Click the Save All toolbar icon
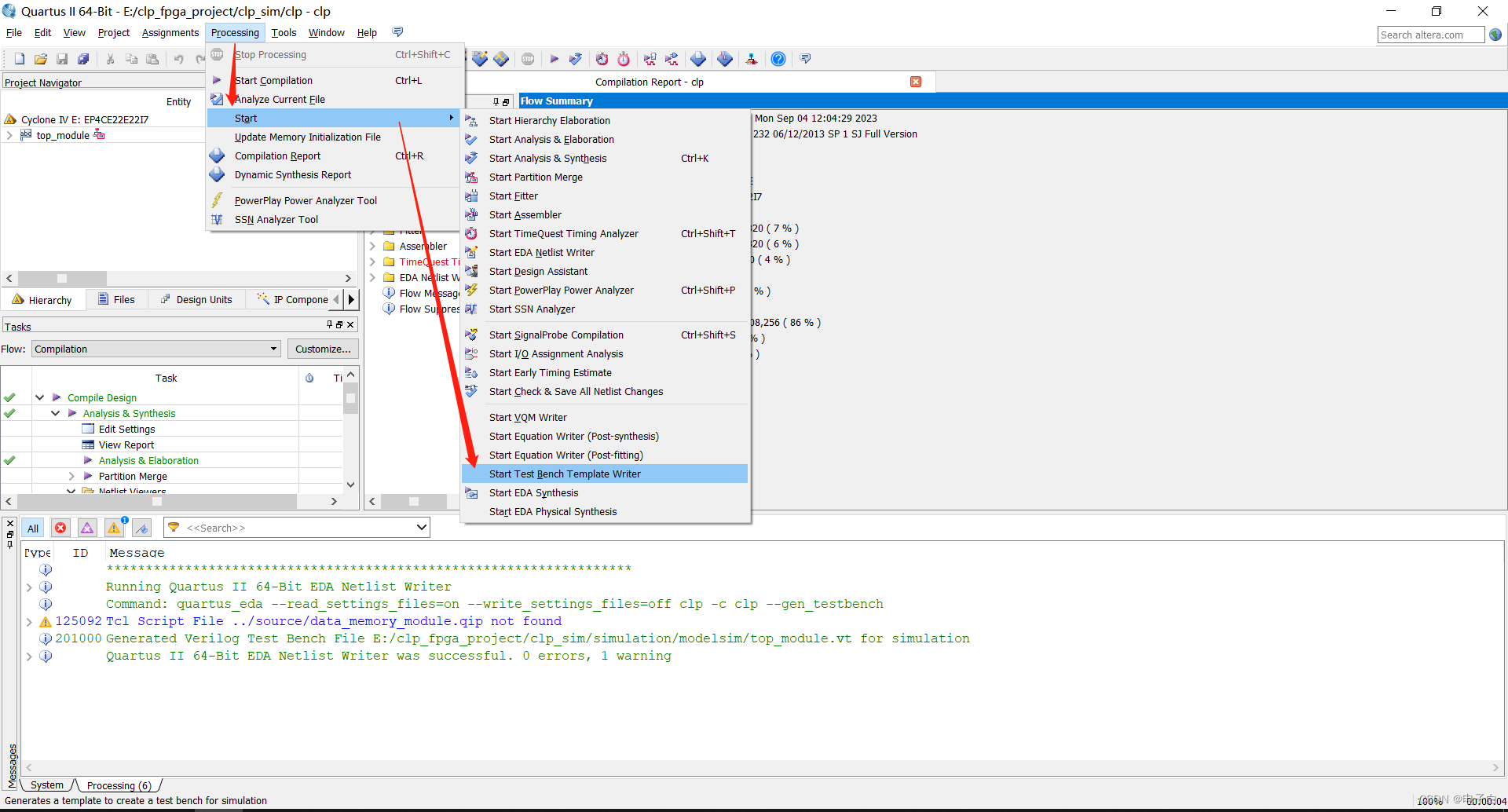This screenshot has height=812, width=1508. pos(83,59)
